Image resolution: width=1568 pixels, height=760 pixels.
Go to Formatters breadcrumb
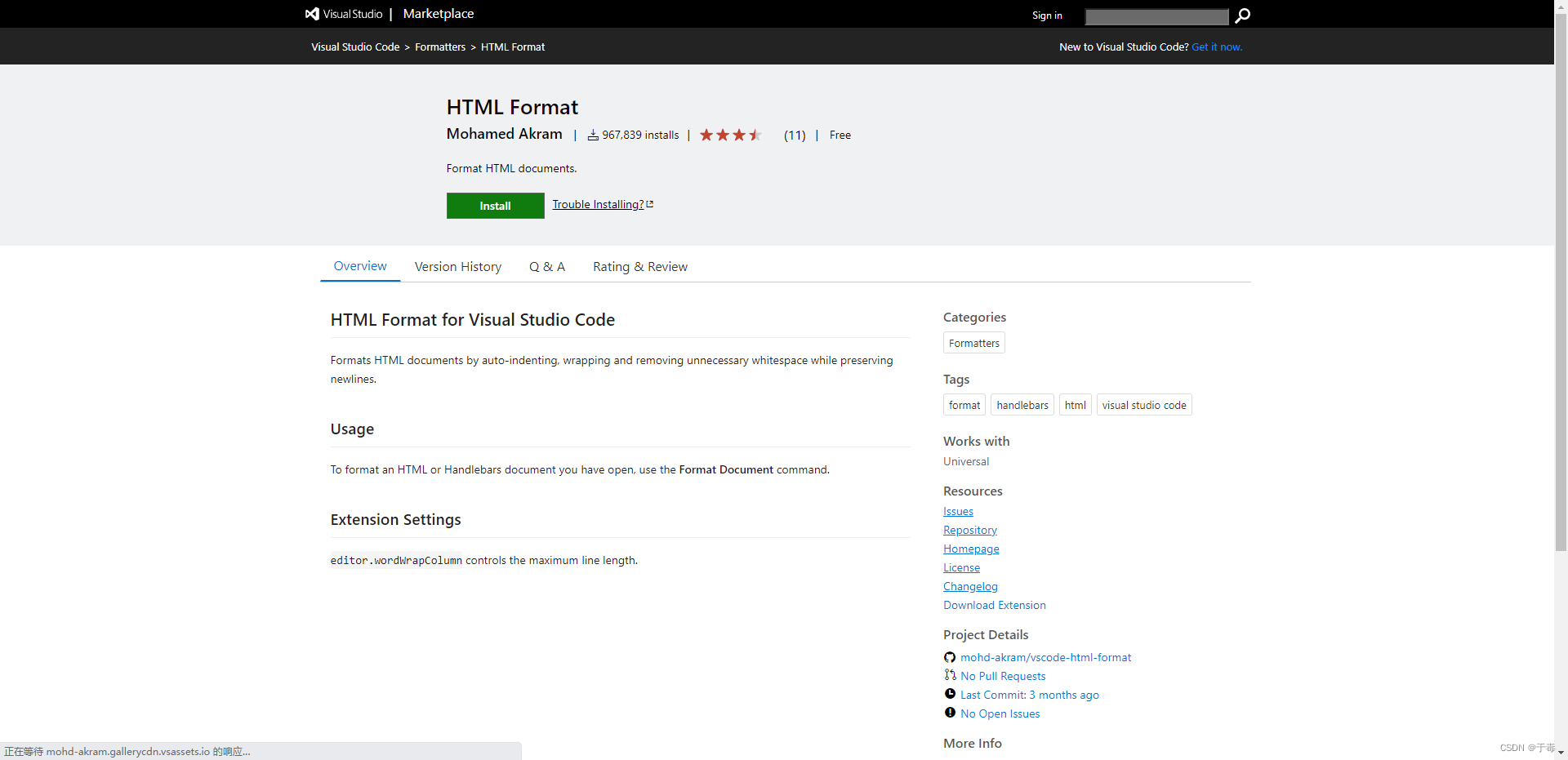point(440,47)
